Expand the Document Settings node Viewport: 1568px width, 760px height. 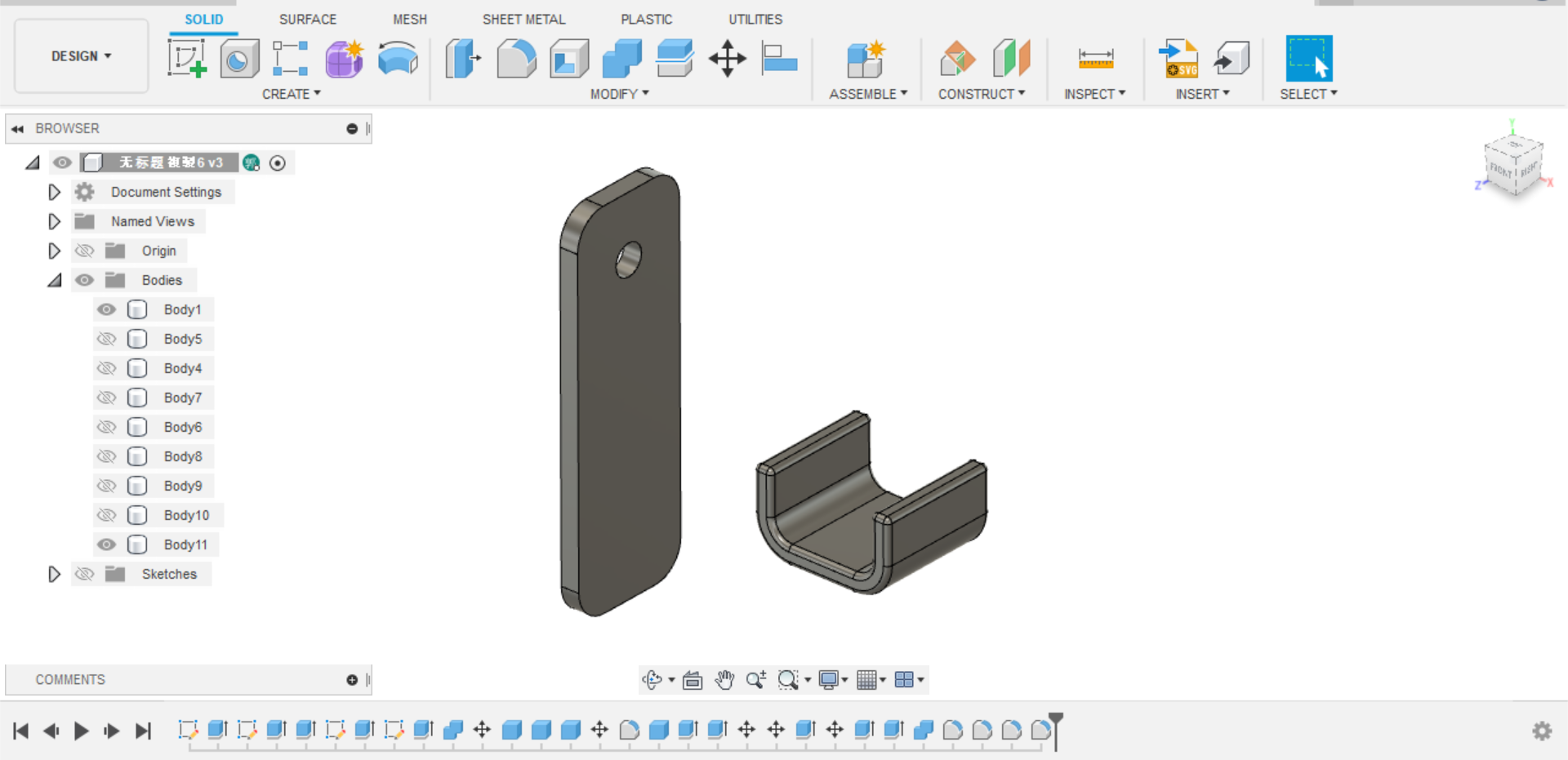(54, 192)
